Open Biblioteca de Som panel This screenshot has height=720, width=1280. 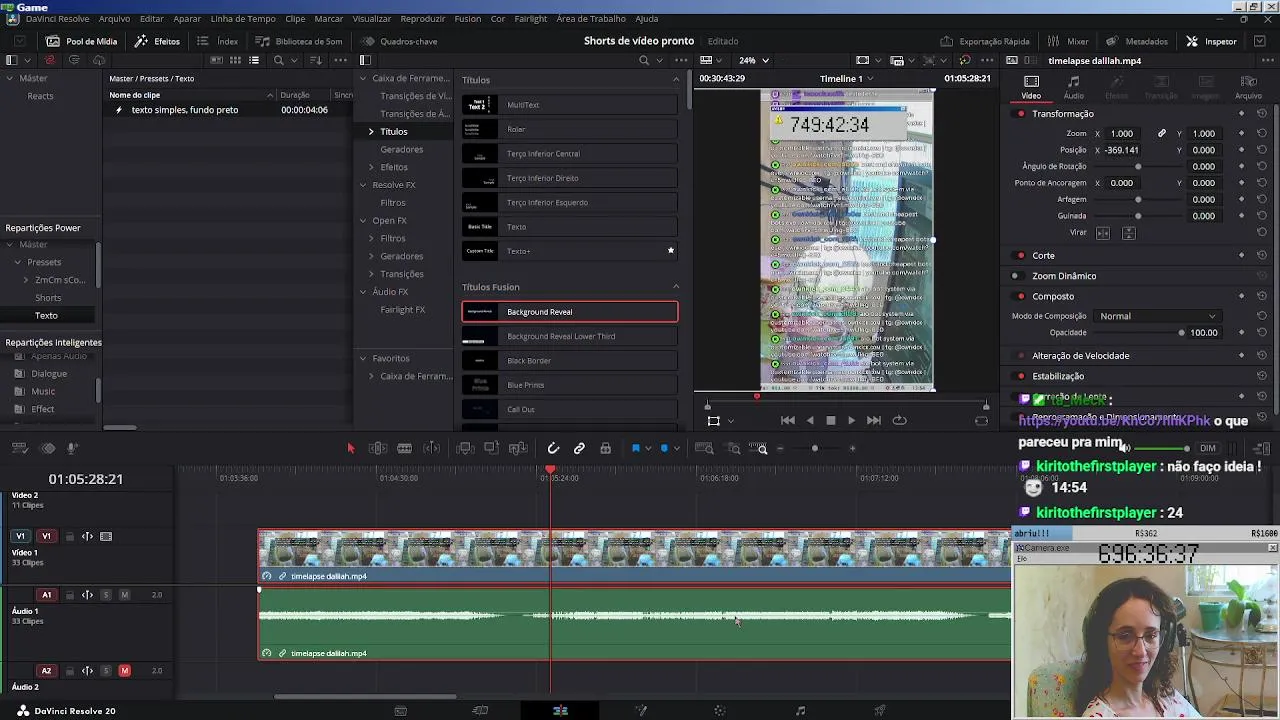tap(299, 41)
